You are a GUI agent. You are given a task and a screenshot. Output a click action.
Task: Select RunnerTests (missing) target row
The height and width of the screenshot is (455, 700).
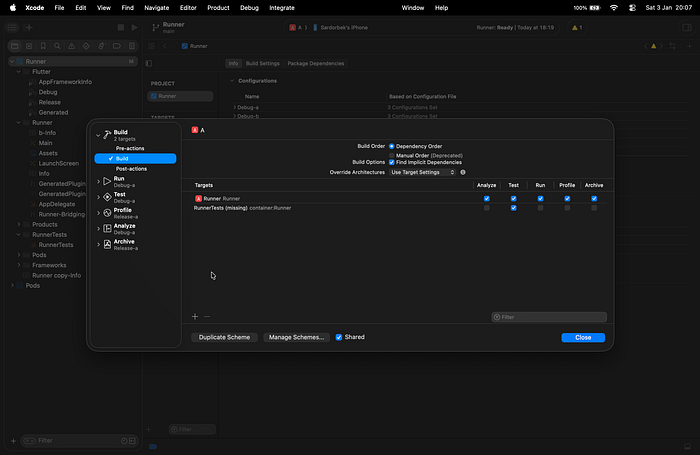click(398, 208)
